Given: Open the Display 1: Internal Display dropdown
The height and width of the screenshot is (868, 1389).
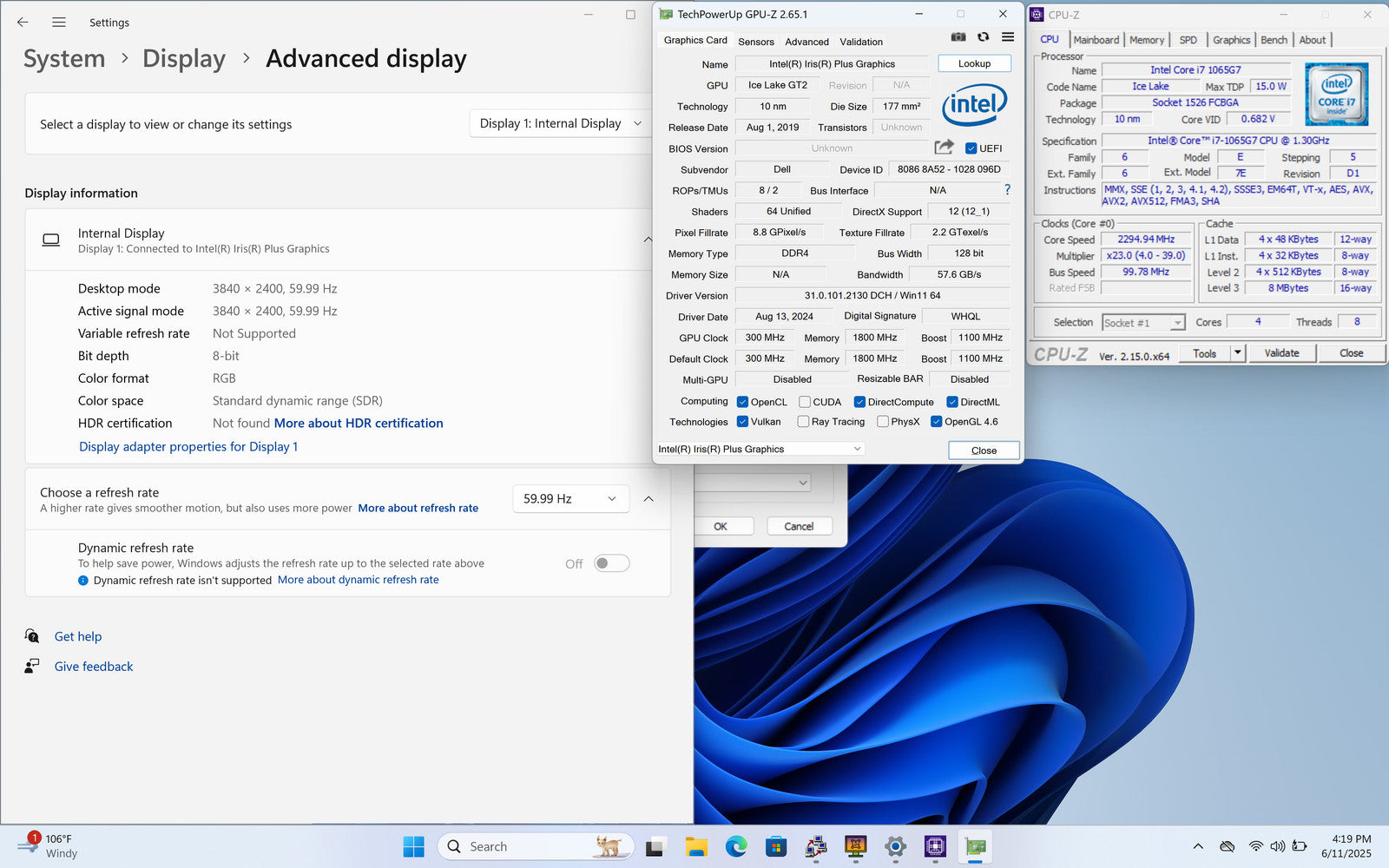Looking at the screenshot, I should 561,123.
